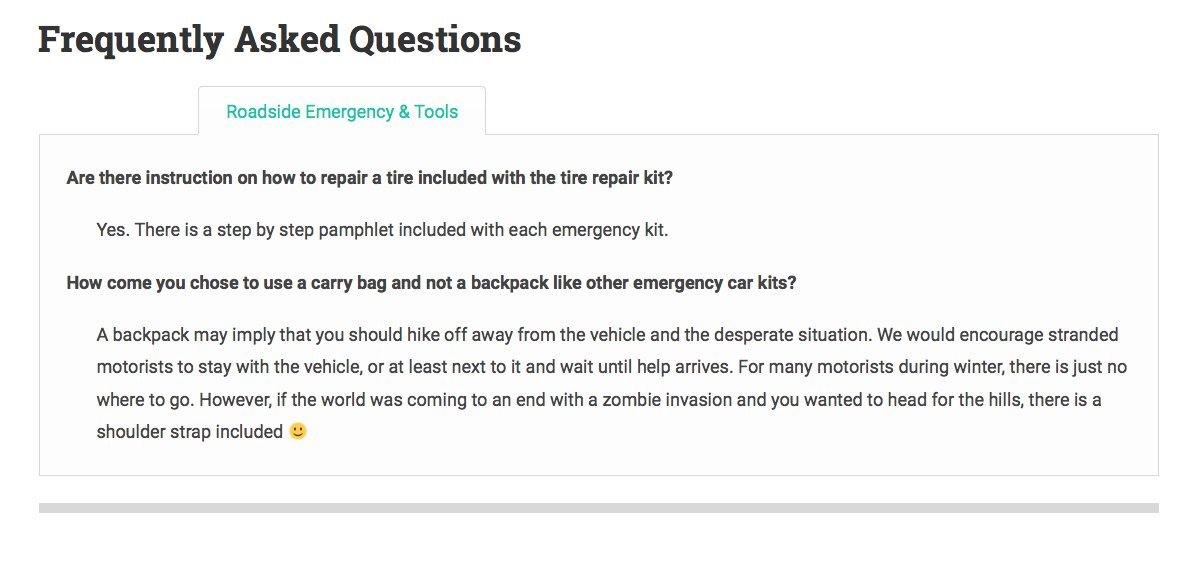Click the smiley face emoji
Image resolution: width=1199 pixels, height=569 pixels.
click(298, 432)
